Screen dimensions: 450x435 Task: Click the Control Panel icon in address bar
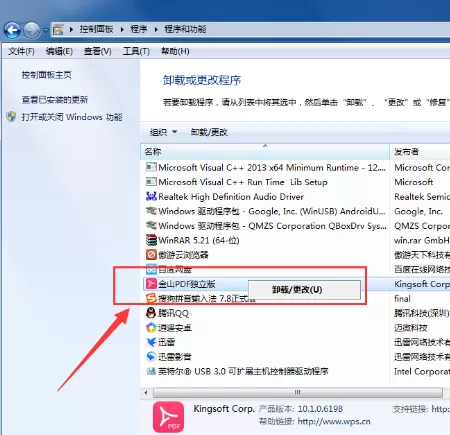58,30
